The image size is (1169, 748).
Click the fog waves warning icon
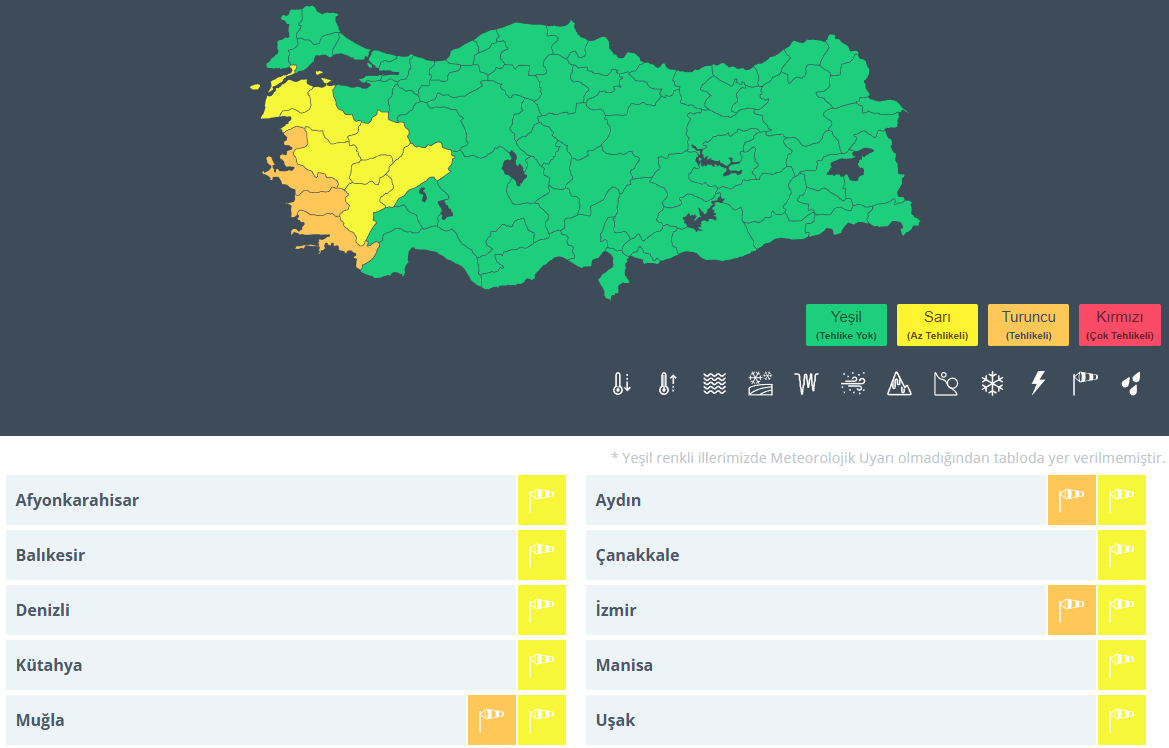714,383
